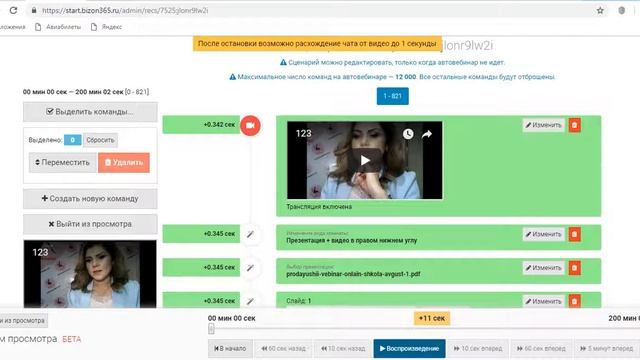Click the Сбросить button

(100, 140)
